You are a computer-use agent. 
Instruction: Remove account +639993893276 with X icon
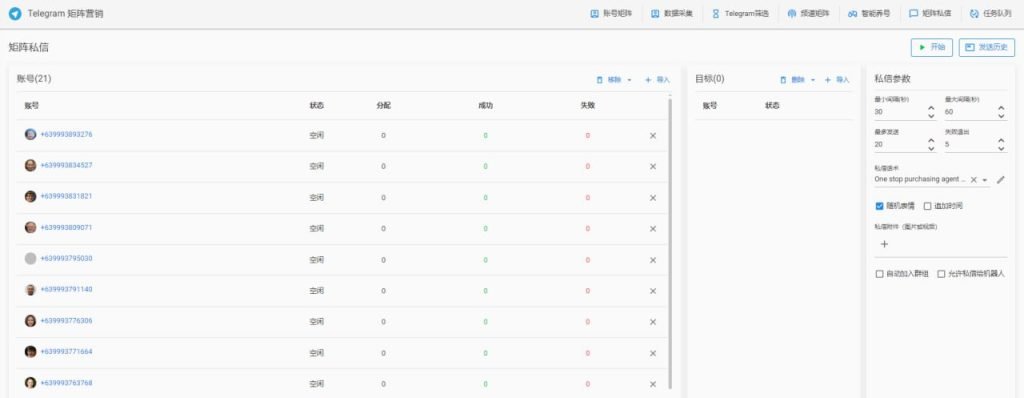pyautogui.click(x=652, y=136)
